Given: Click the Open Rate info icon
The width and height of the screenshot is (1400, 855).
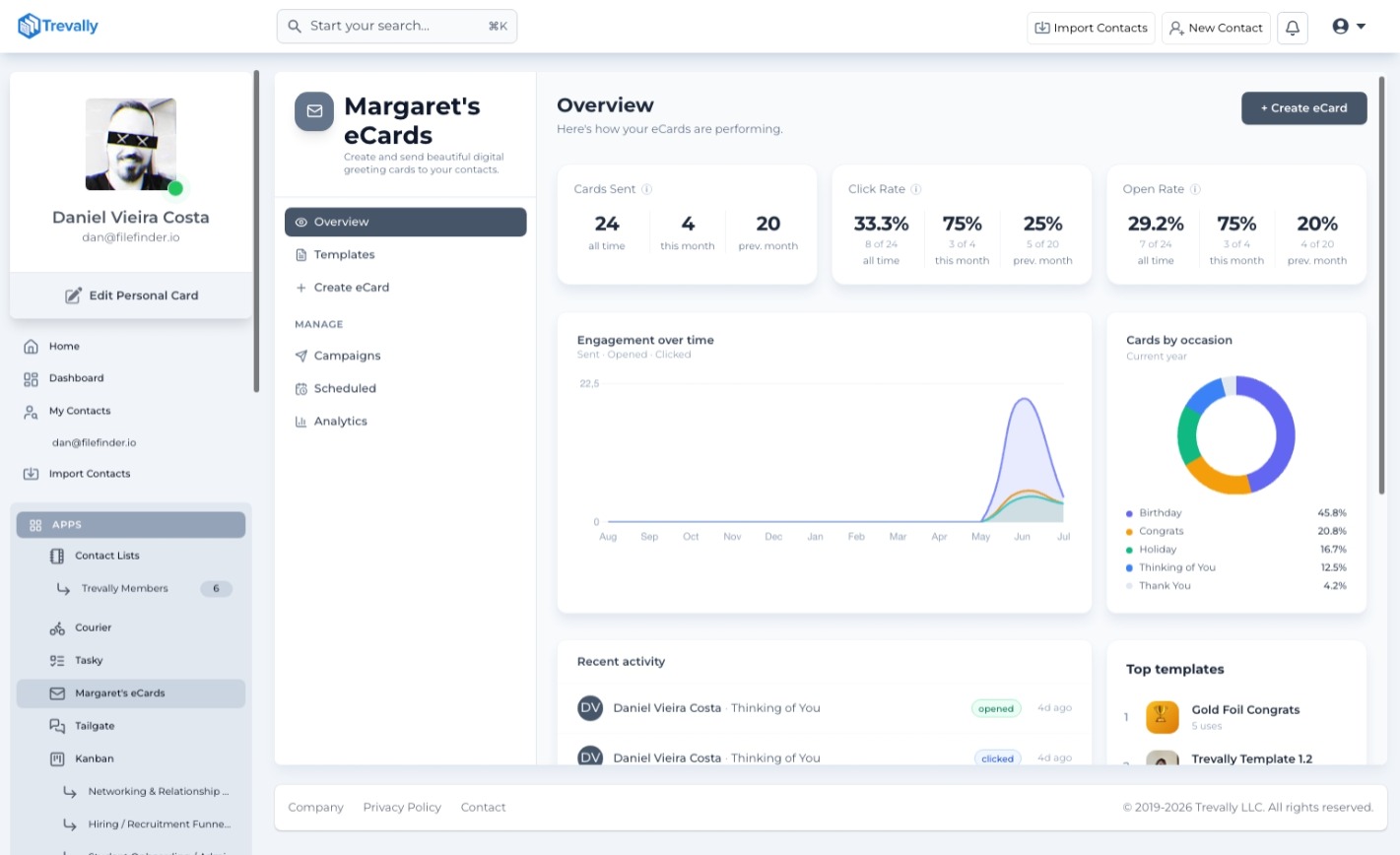Looking at the screenshot, I should point(1195,189).
